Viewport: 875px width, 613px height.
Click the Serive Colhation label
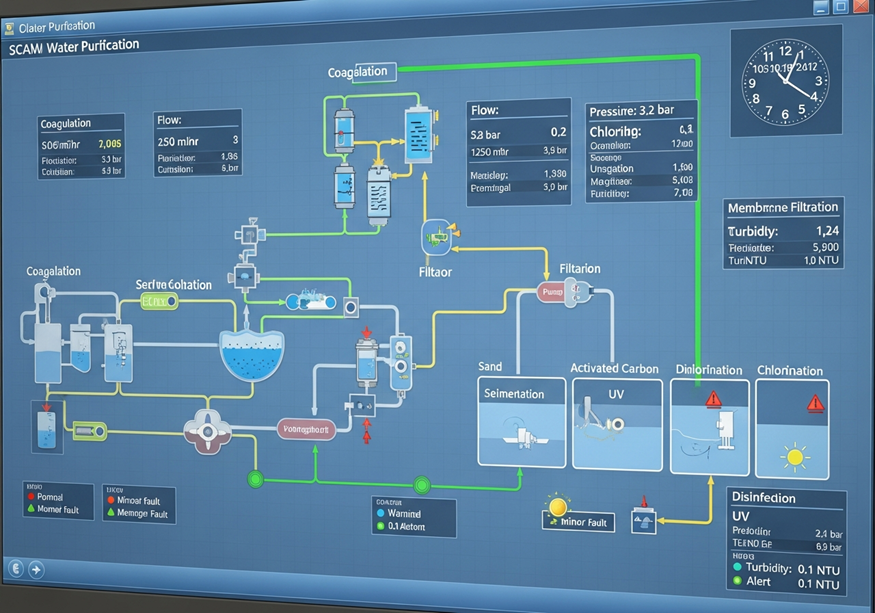[x=174, y=285]
